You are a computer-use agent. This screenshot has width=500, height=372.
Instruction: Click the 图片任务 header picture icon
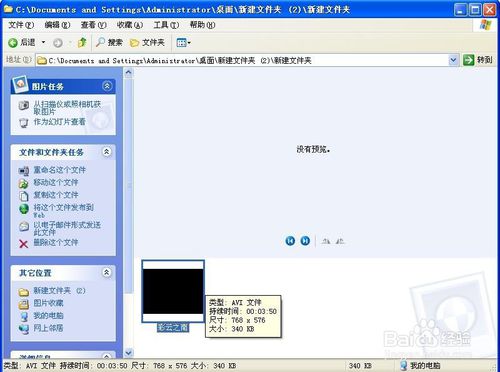click(20, 83)
